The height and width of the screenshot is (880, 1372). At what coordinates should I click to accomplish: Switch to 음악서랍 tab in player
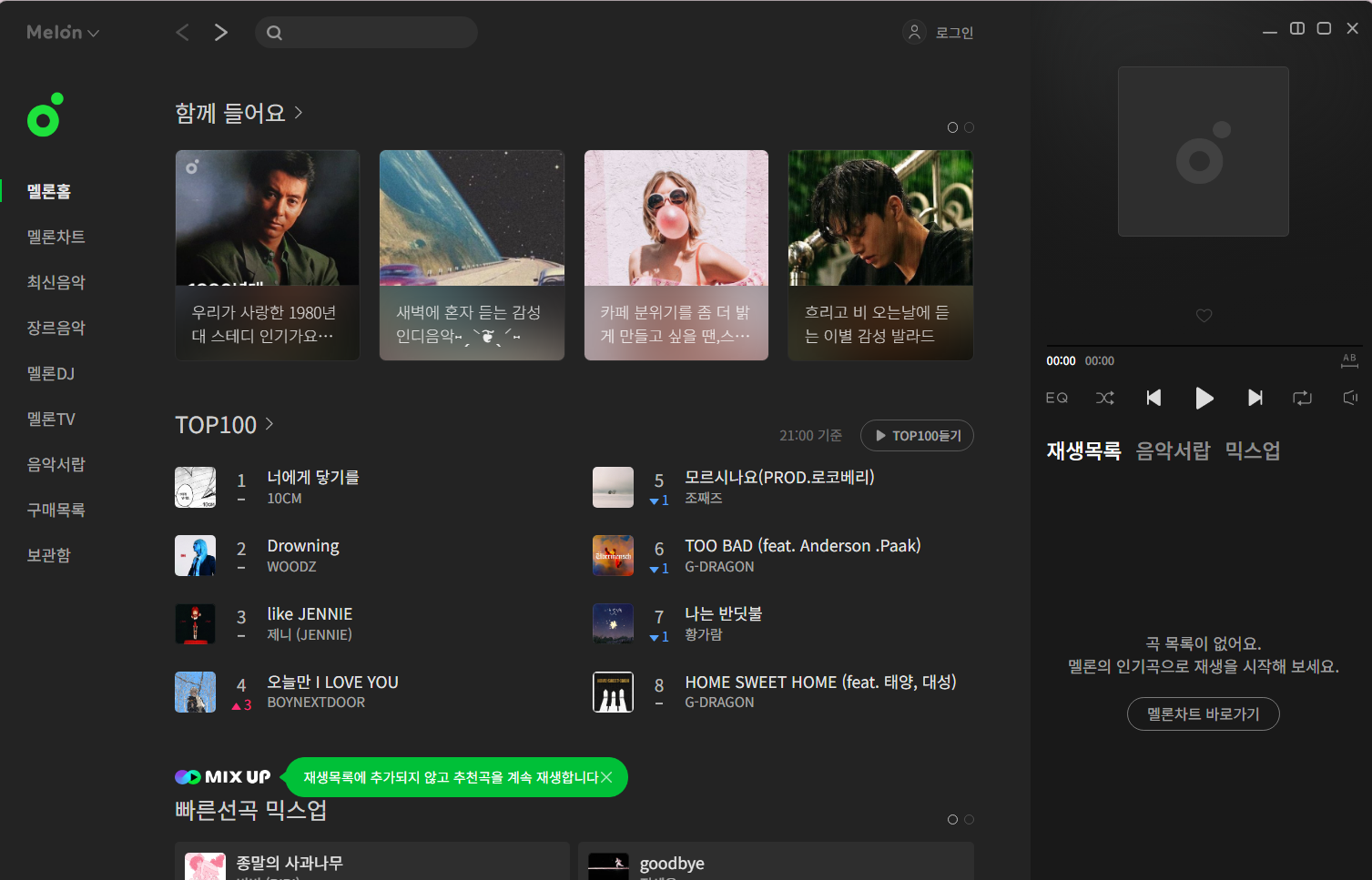pos(1173,450)
